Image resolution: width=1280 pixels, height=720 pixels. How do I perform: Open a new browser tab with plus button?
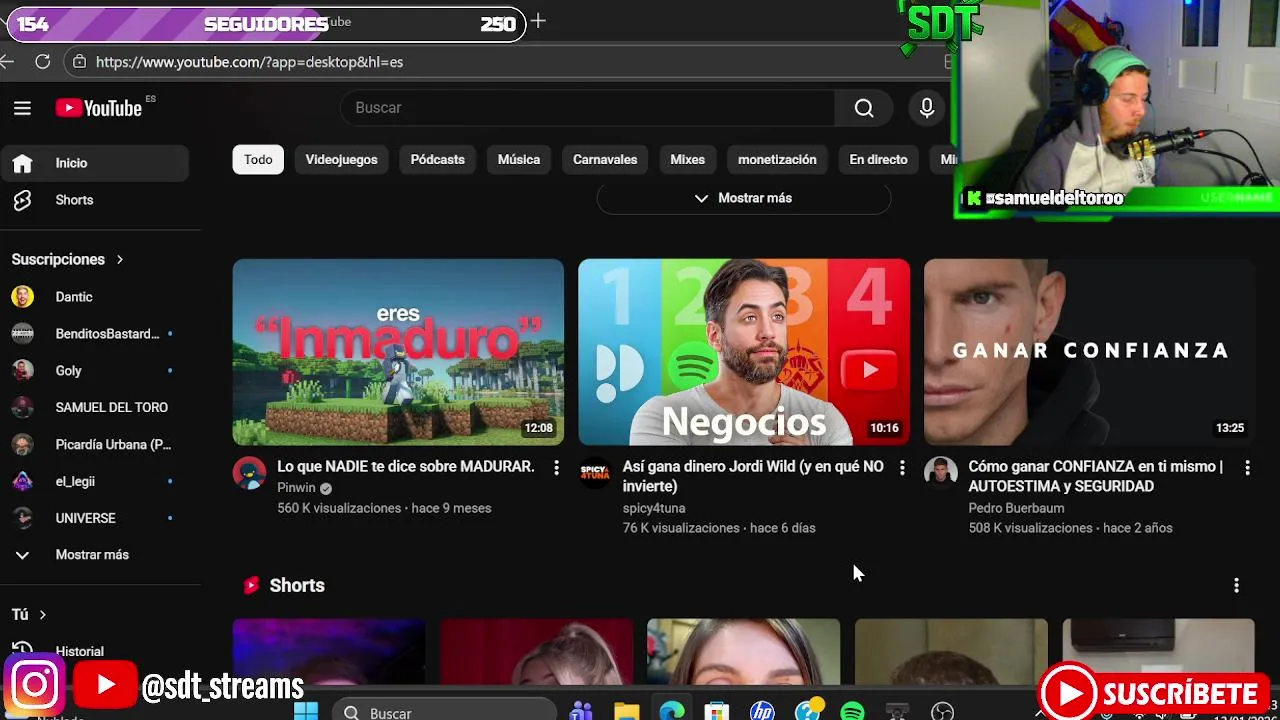coord(538,21)
